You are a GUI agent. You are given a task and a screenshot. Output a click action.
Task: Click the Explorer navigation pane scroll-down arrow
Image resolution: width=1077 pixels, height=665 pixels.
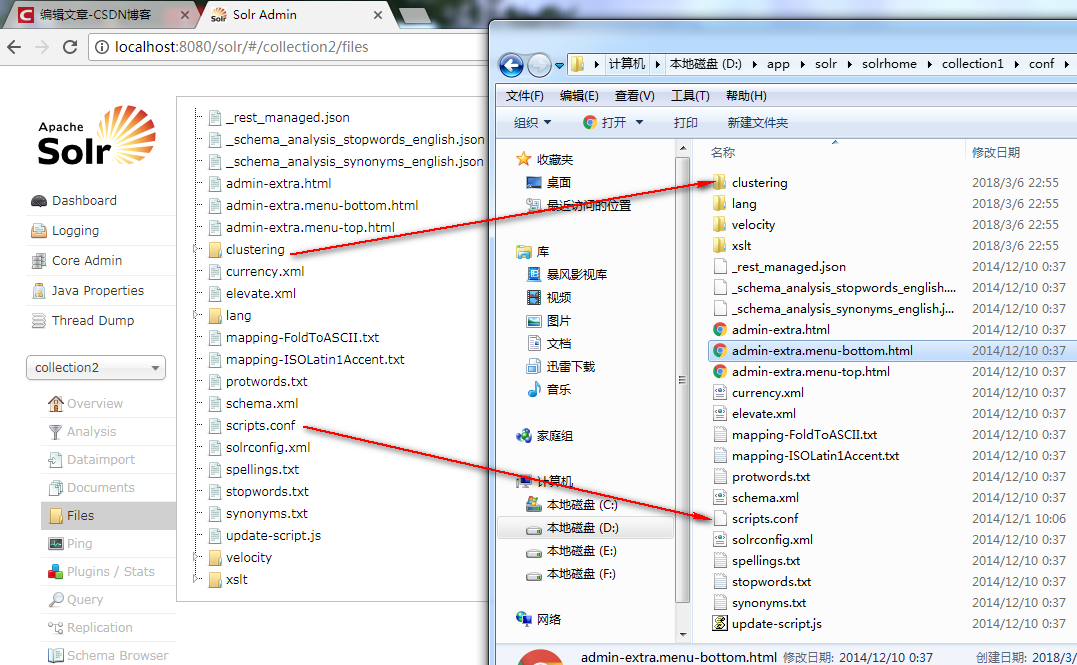[x=683, y=633]
